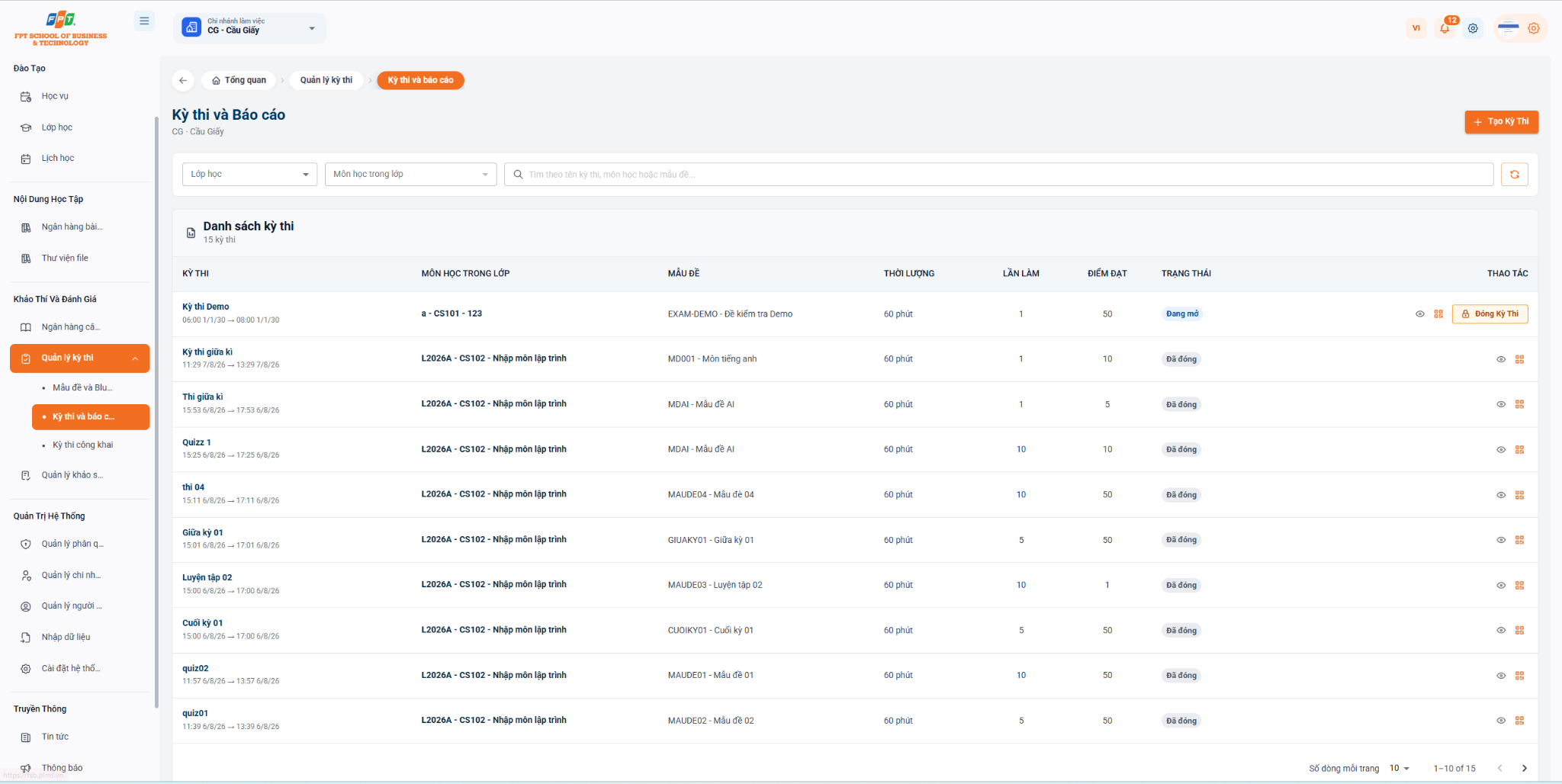Open Lịch học in sidebar
This screenshot has width=1562, height=784.
pos(80,159)
